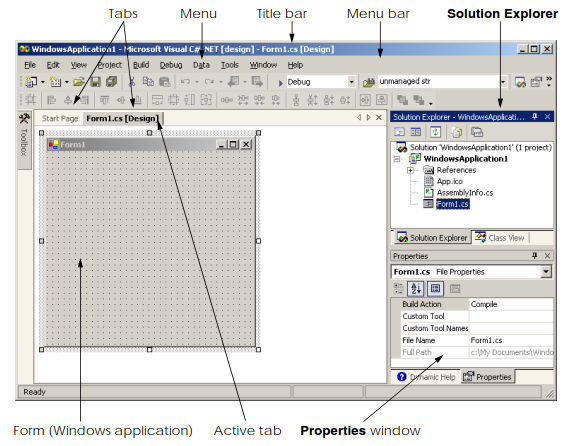
Task: Toggle Alphabetic sort in Properties window
Action: tap(416, 289)
